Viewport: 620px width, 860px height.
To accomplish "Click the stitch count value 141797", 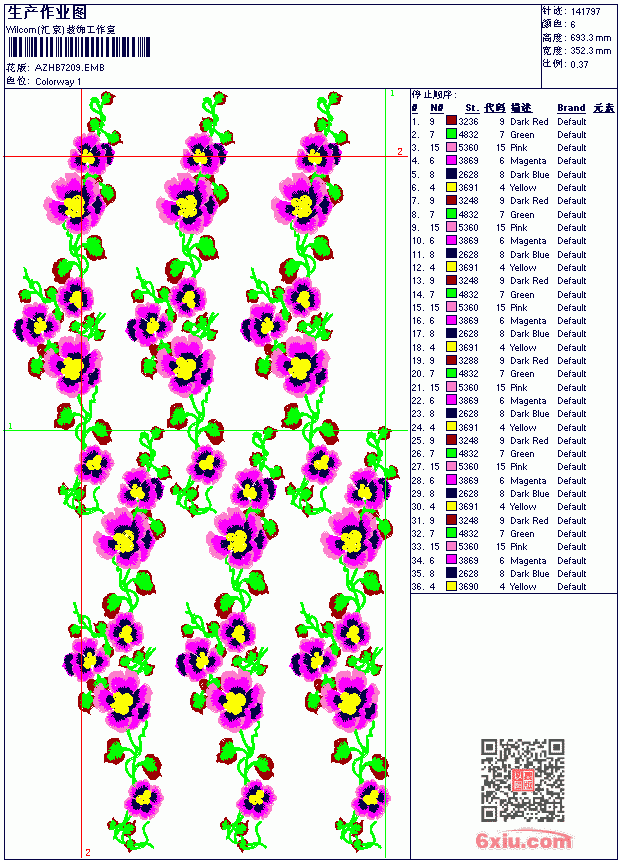I will (585, 11).
